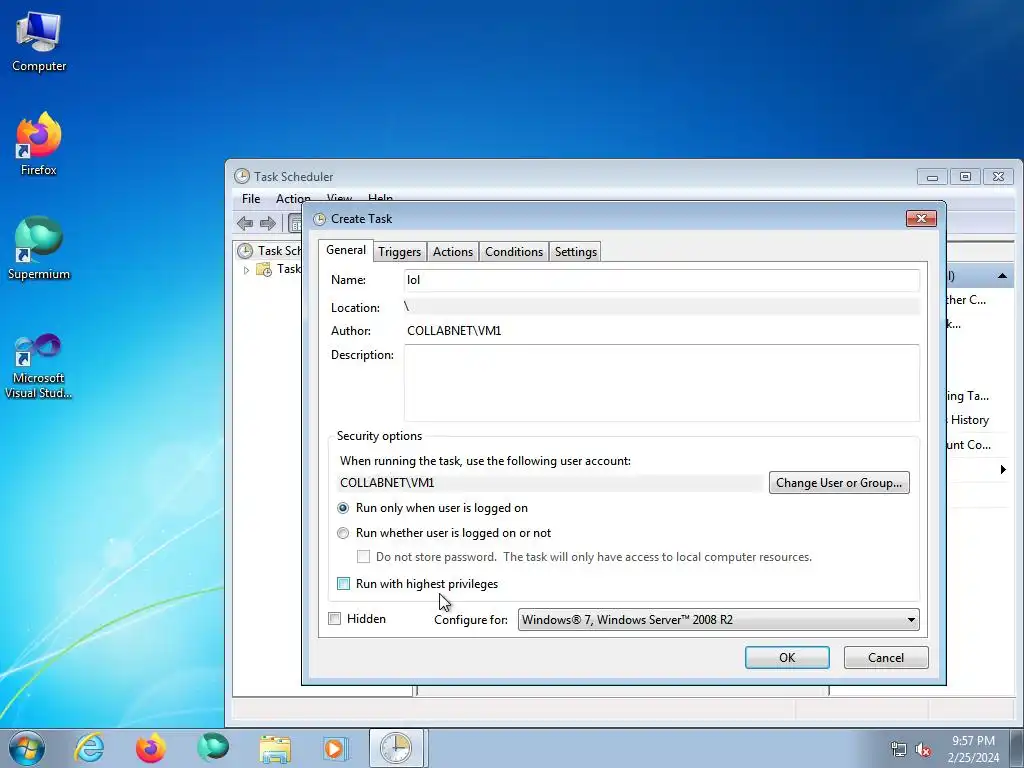
Task: Open the Computer desktop icon
Action: (x=39, y=42)
